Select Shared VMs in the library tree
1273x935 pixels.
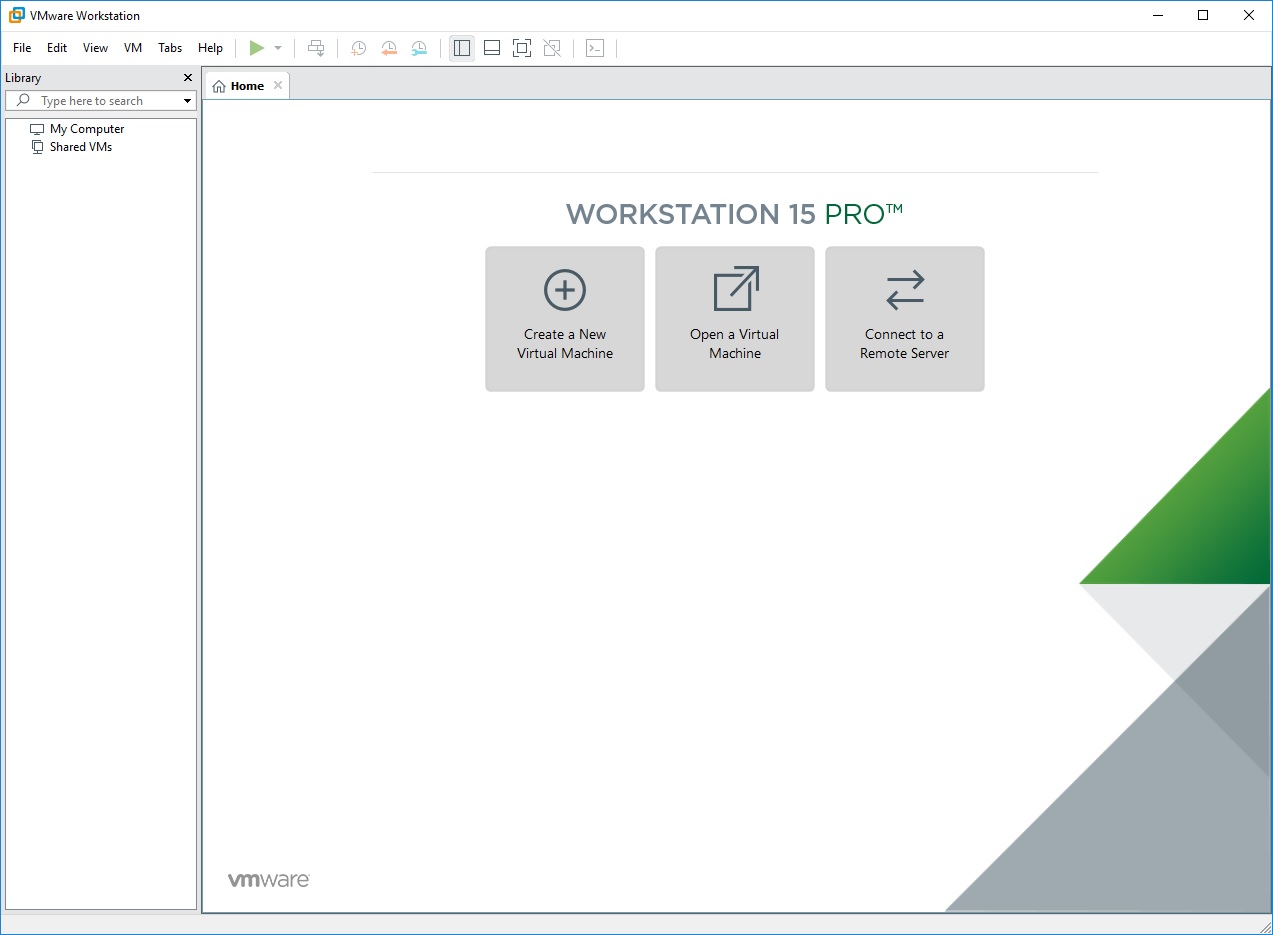pos(81,147)
